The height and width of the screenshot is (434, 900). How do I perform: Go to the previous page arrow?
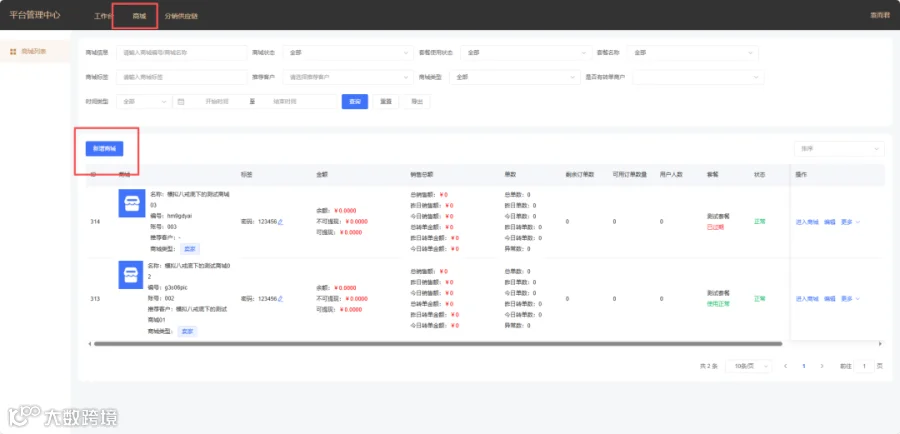pyautogui.click(x=786, y=366)
